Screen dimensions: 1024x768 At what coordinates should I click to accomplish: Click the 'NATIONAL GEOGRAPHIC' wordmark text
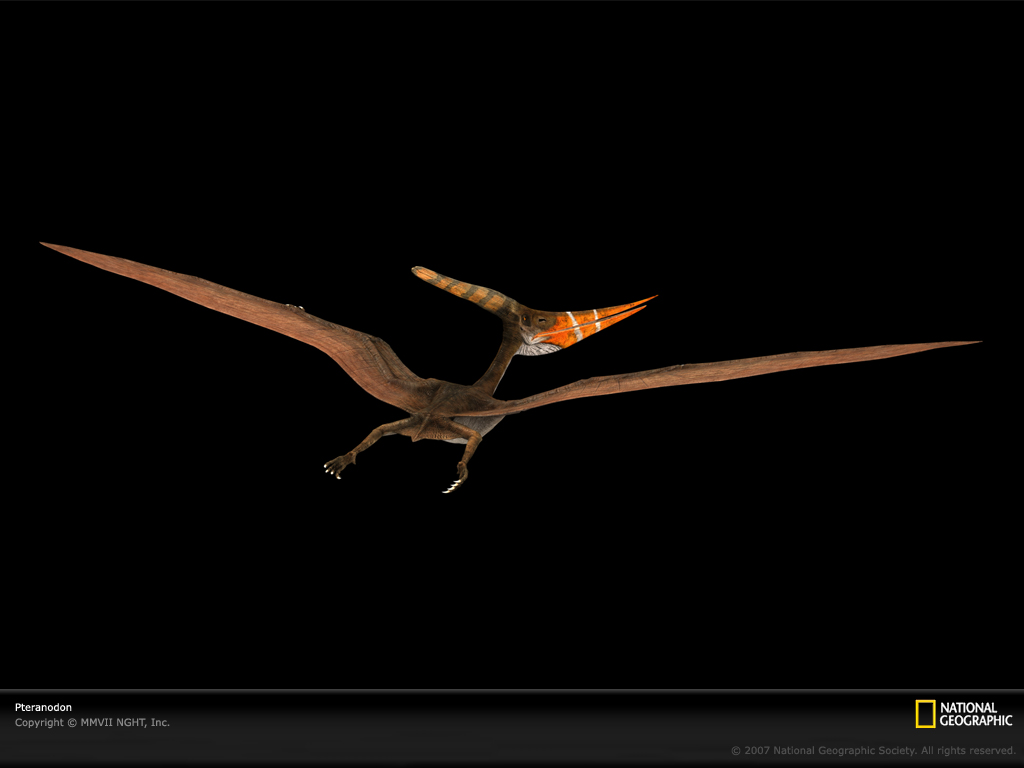click(x=976, y=714)
